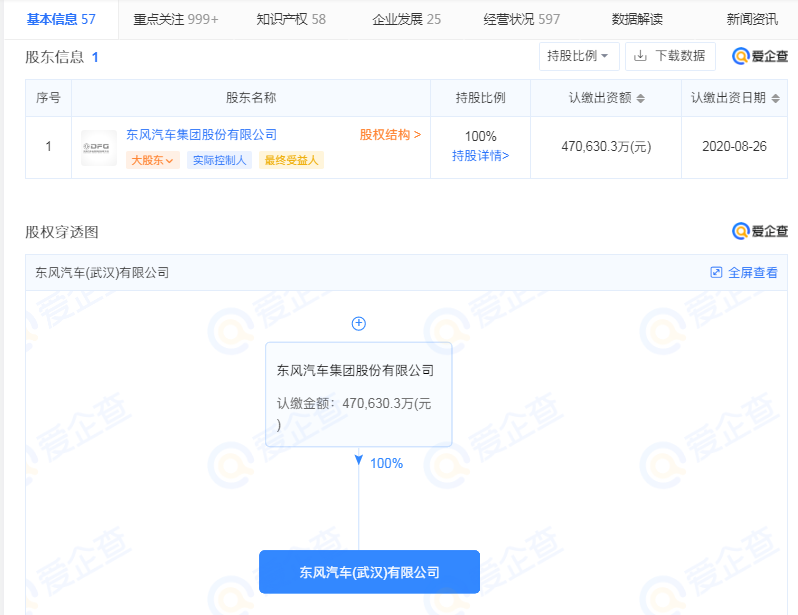The height and width of the screenshot is (615, 798).
Task: Click 全屏查看 to view fullscreen
Action: click(753, 273)
